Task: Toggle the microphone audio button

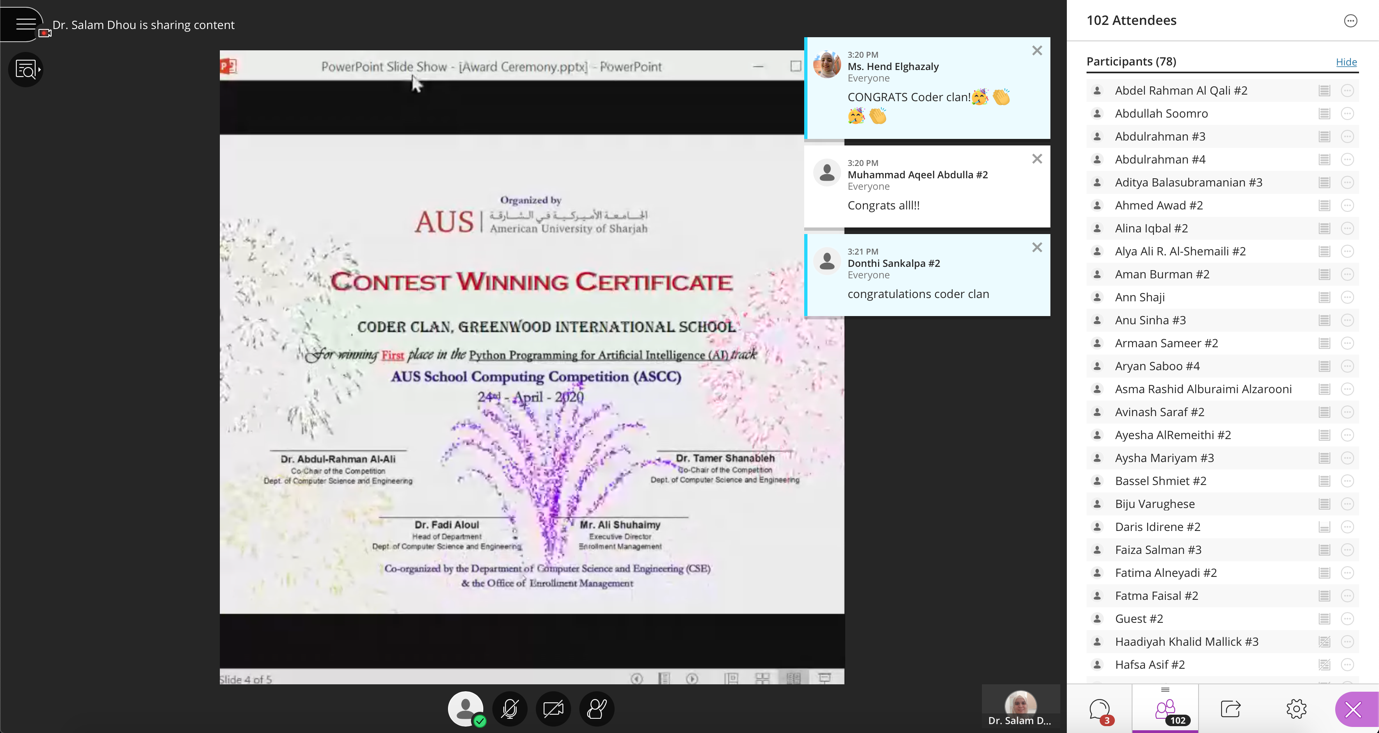Action: coord(509,709)
